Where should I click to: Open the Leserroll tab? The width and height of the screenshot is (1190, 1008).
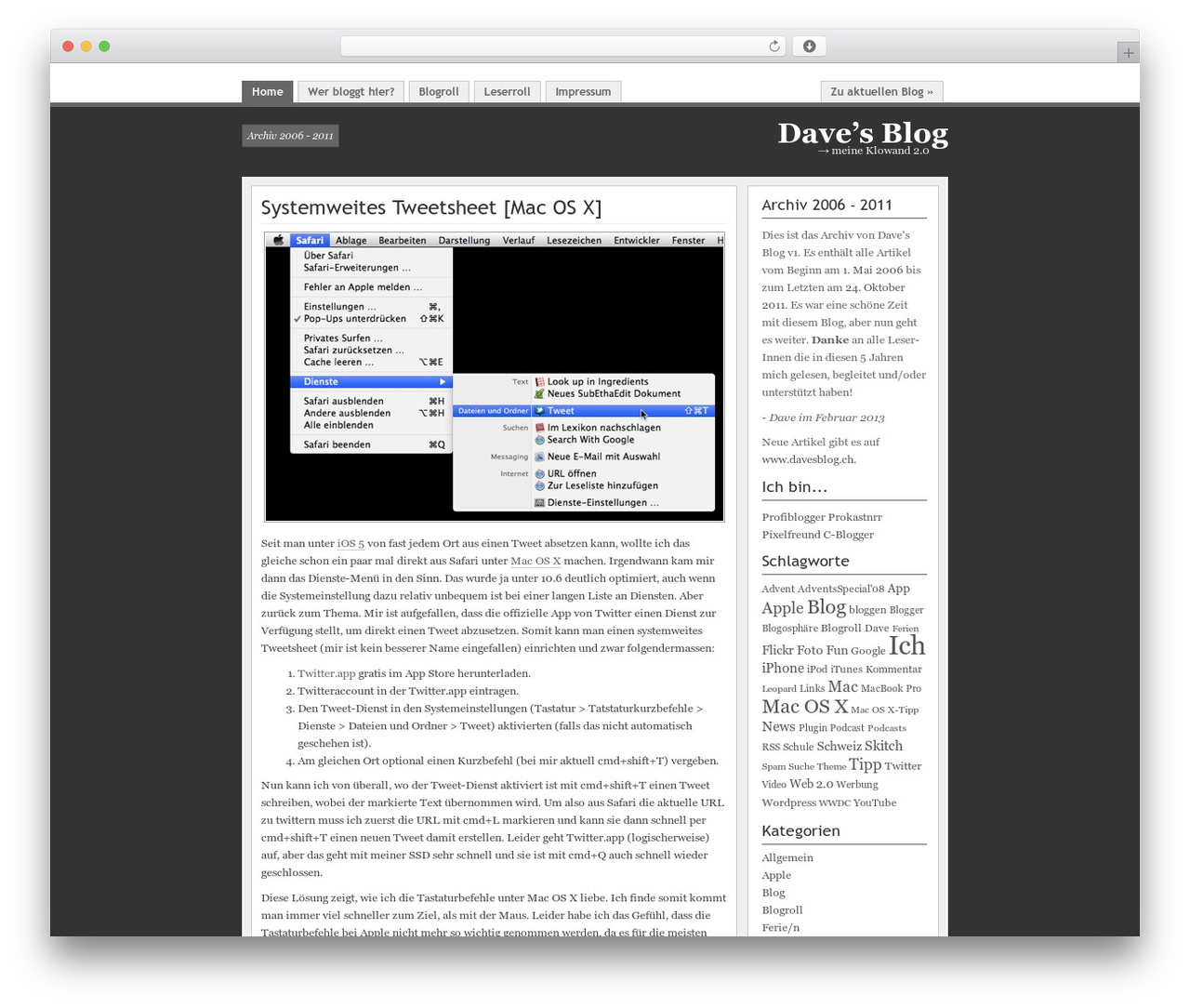coord(507,91)
